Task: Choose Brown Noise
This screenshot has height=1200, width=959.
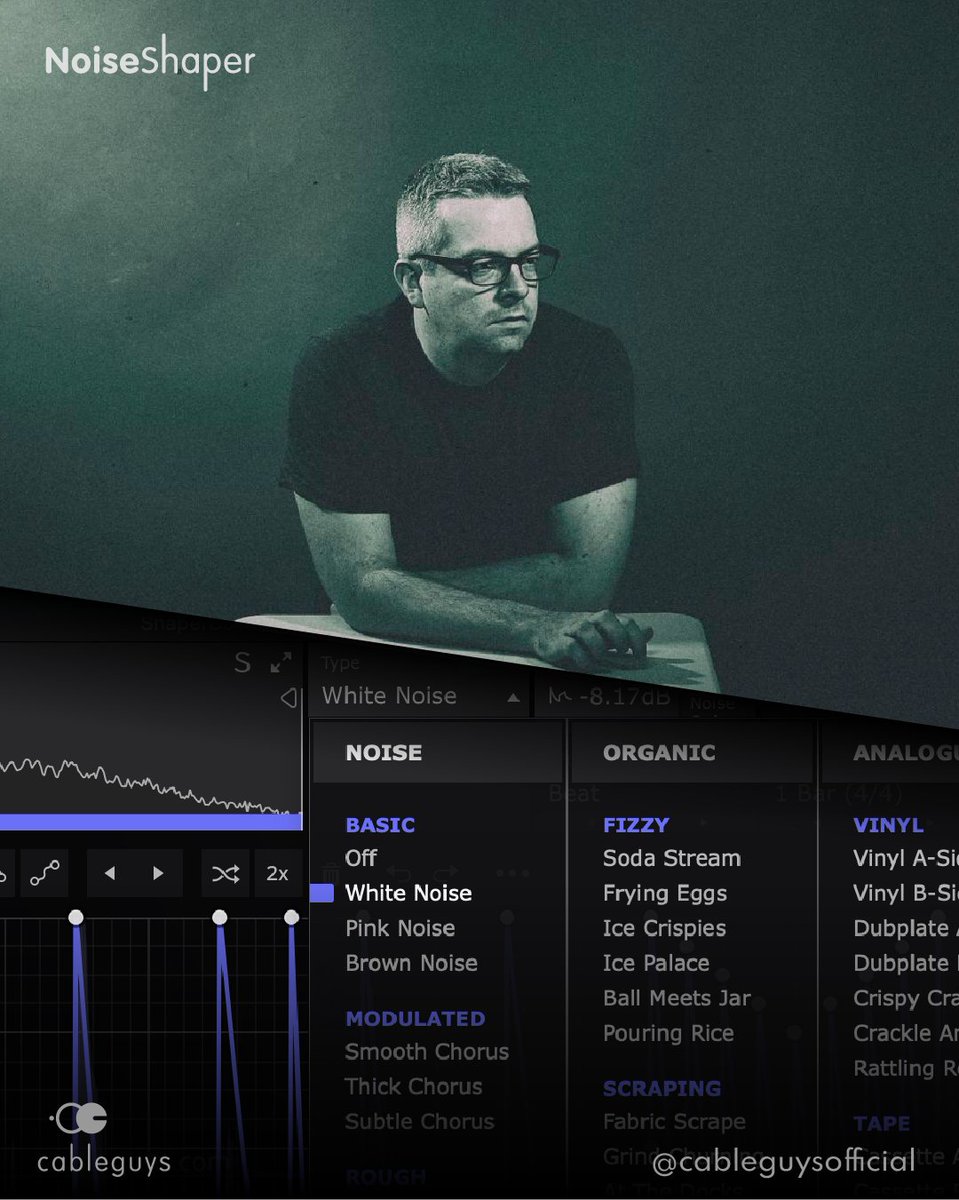Action: click(x=411, y=963)
